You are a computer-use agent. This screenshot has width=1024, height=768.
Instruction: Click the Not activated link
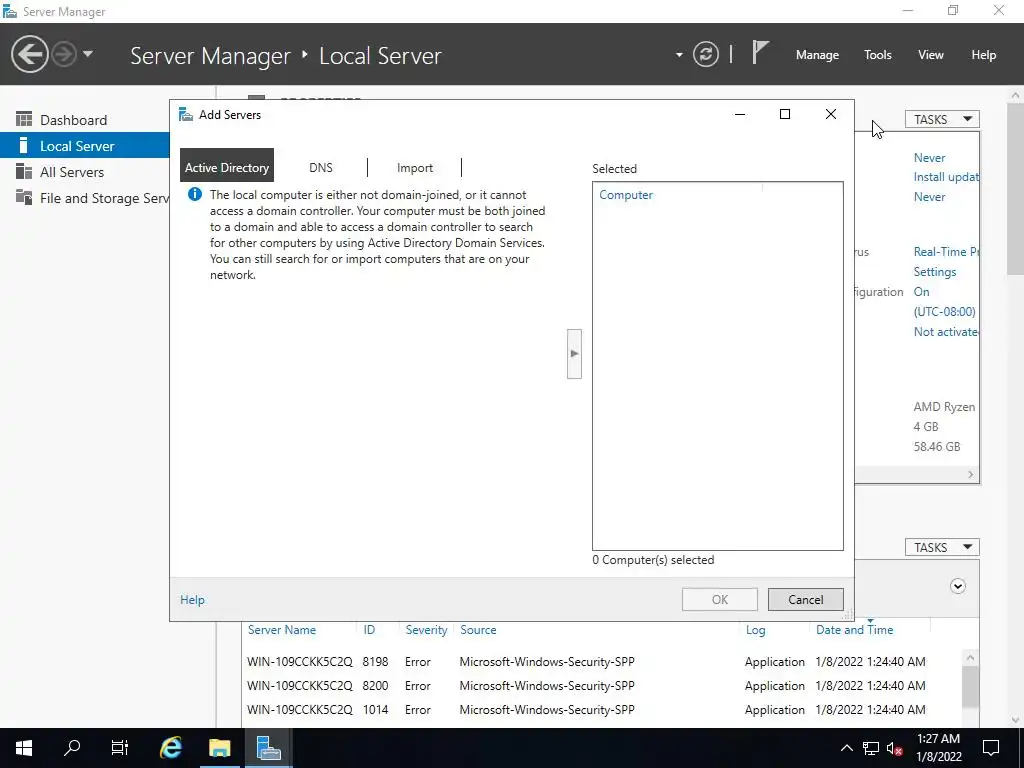pos(946,332)
